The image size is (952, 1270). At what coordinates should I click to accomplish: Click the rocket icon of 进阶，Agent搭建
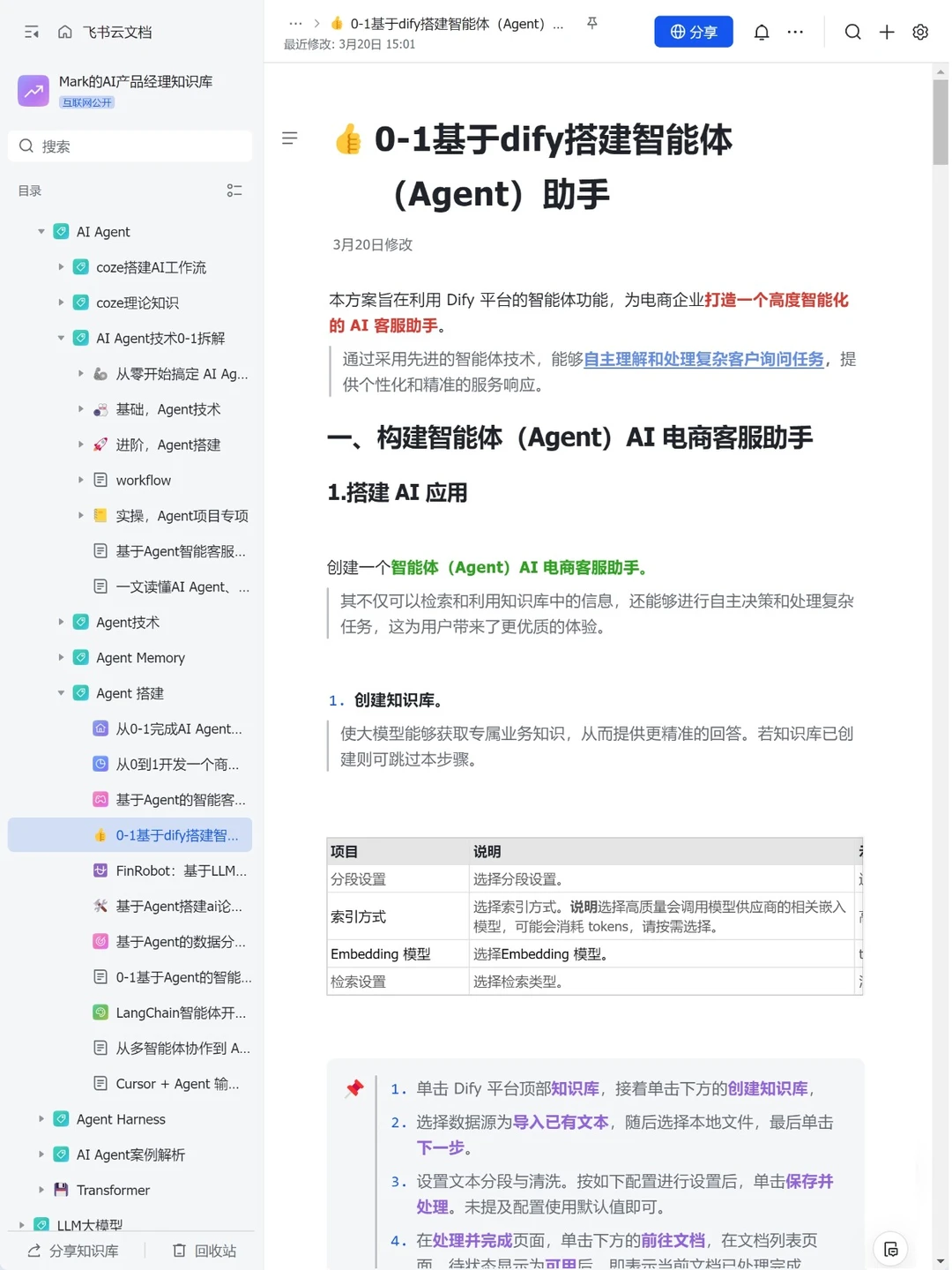pos(100,444)
